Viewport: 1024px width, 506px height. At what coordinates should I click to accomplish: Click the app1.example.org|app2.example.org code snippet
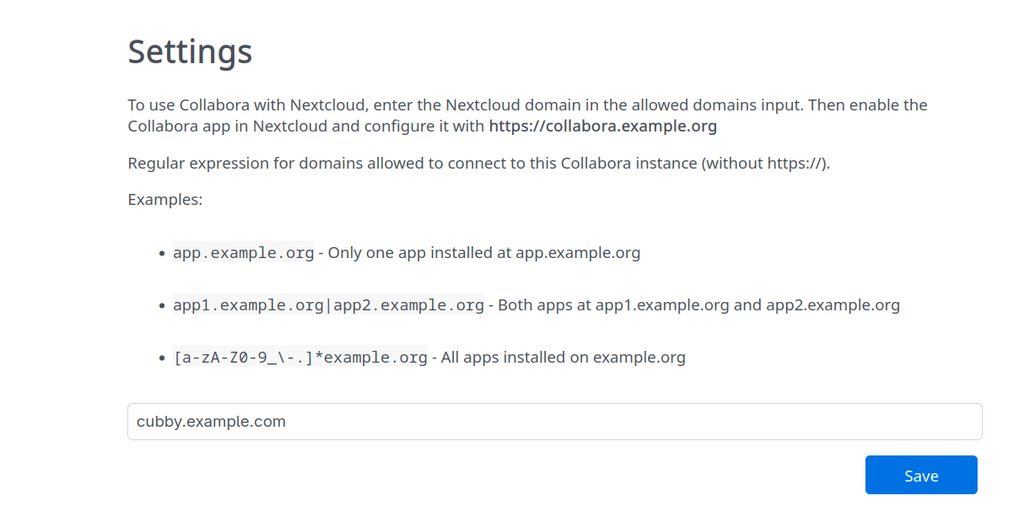tap(328, 305)
